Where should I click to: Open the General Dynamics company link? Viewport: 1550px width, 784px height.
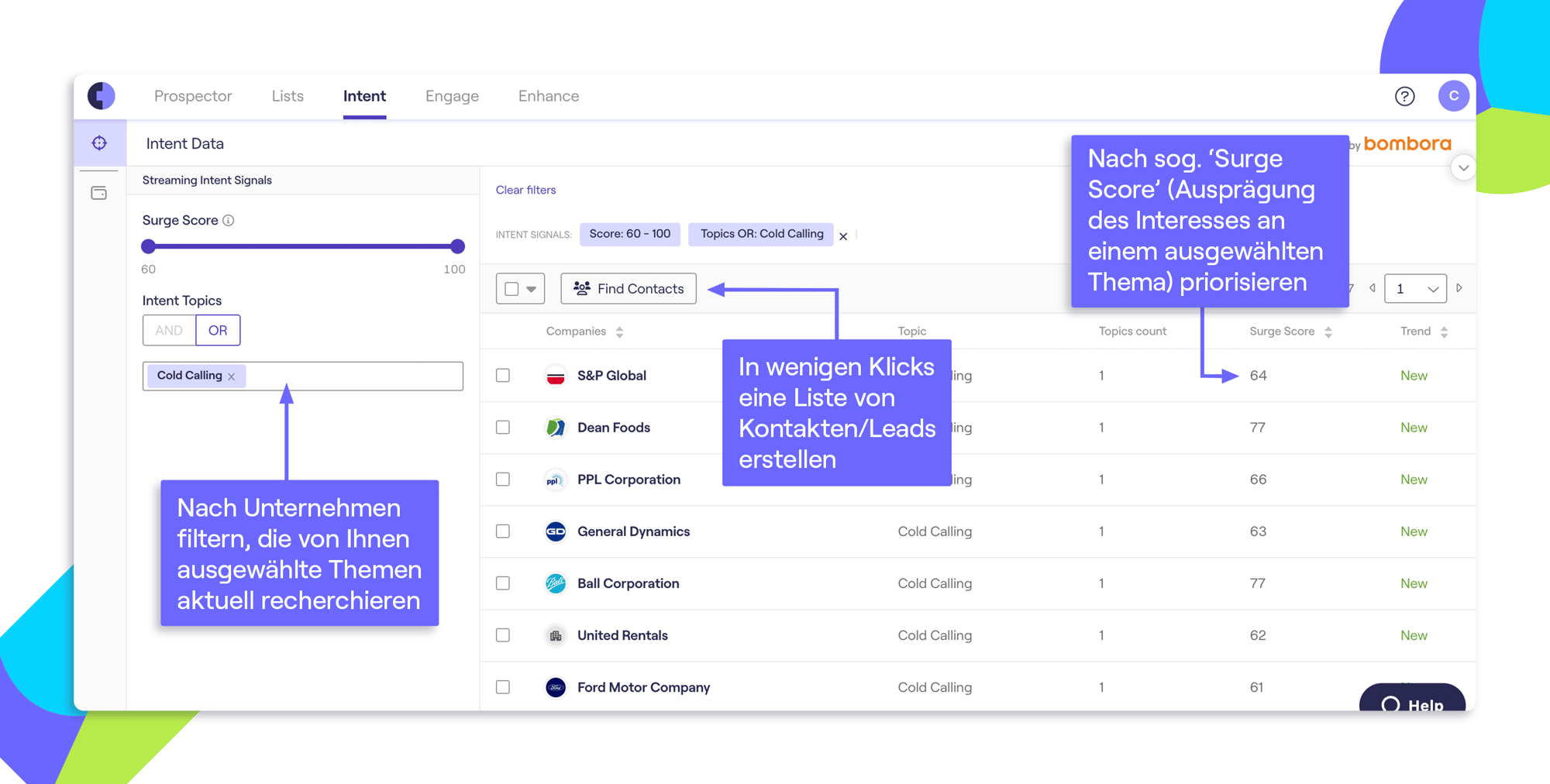[633, 531]
